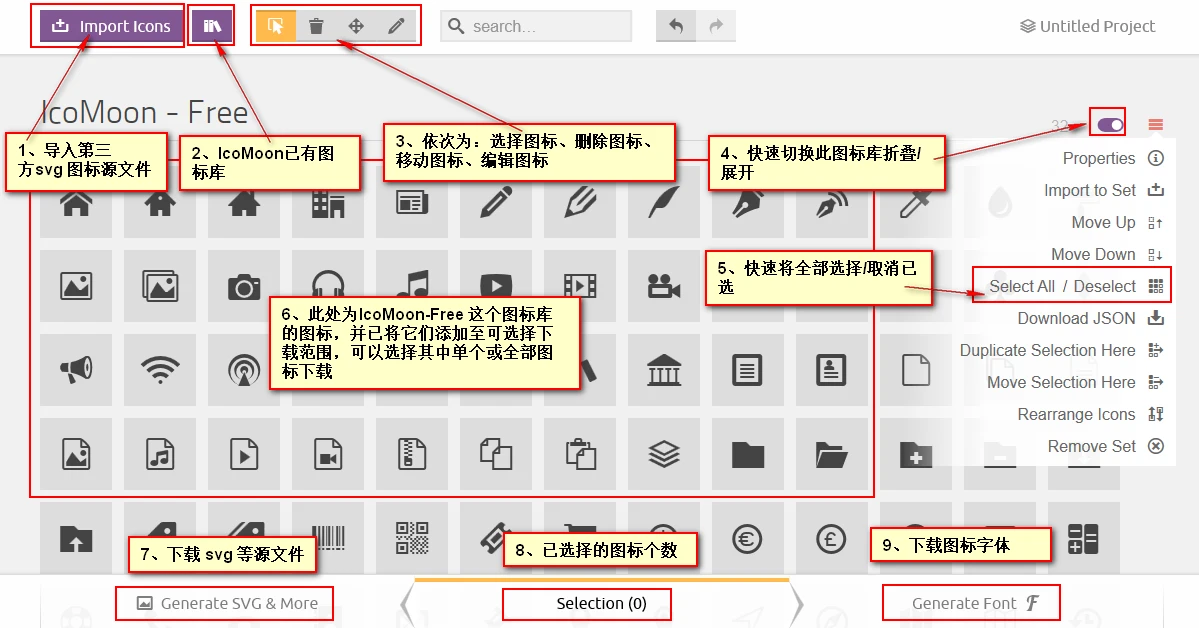This screenshot has width=1199, height=628.
Task: Select the empty file page icon
Action: point(916,370)
